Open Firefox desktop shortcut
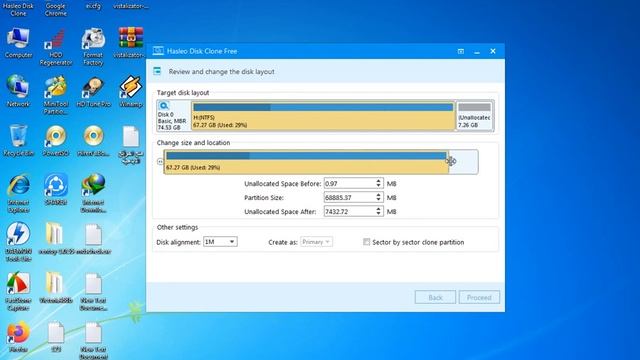Image resolution: width=640 pixels, height=360 pixels. point(18,337)
